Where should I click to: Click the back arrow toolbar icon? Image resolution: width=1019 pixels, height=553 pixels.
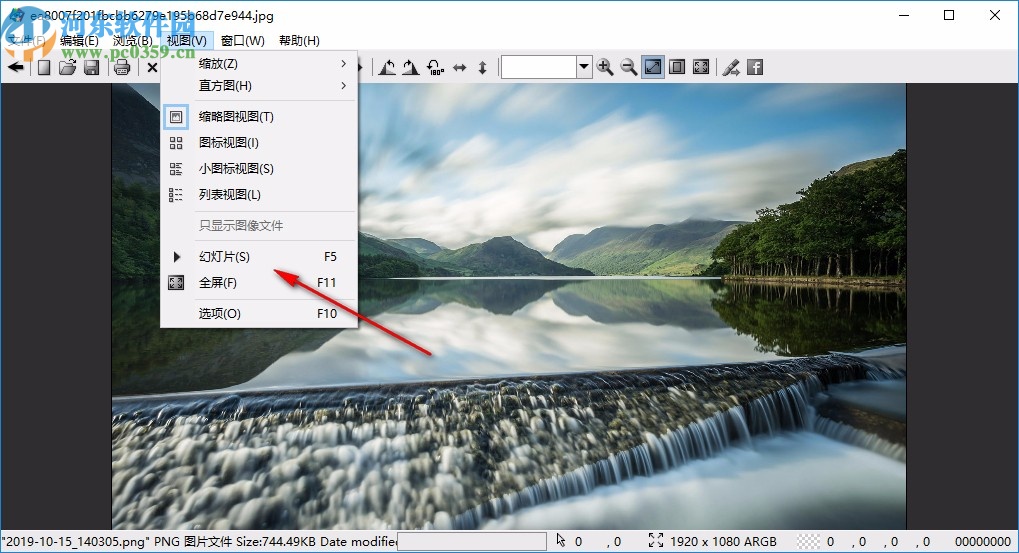pyautogui.click(x=16, y=67)
